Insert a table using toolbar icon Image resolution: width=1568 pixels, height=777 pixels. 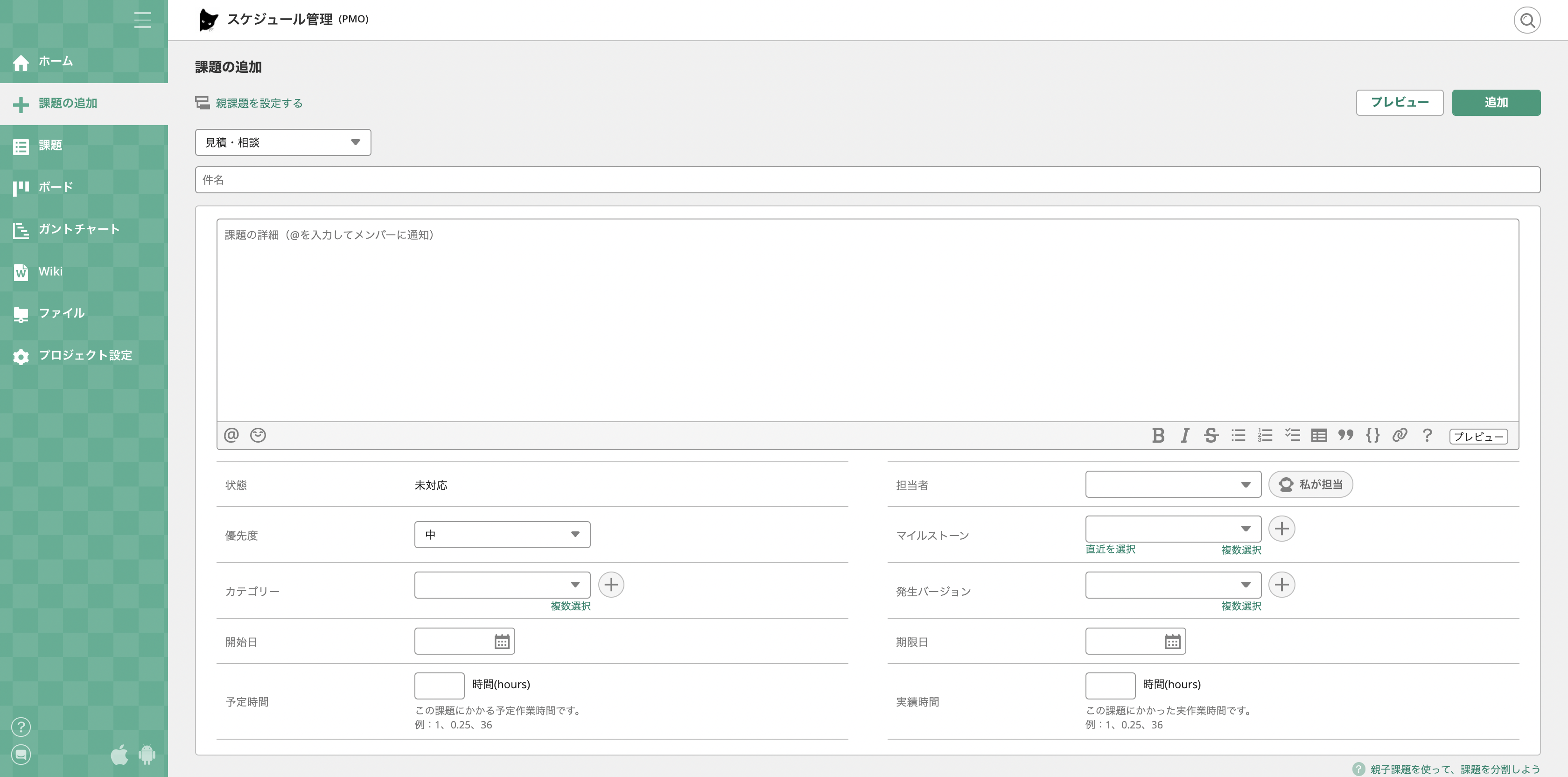1318,435
